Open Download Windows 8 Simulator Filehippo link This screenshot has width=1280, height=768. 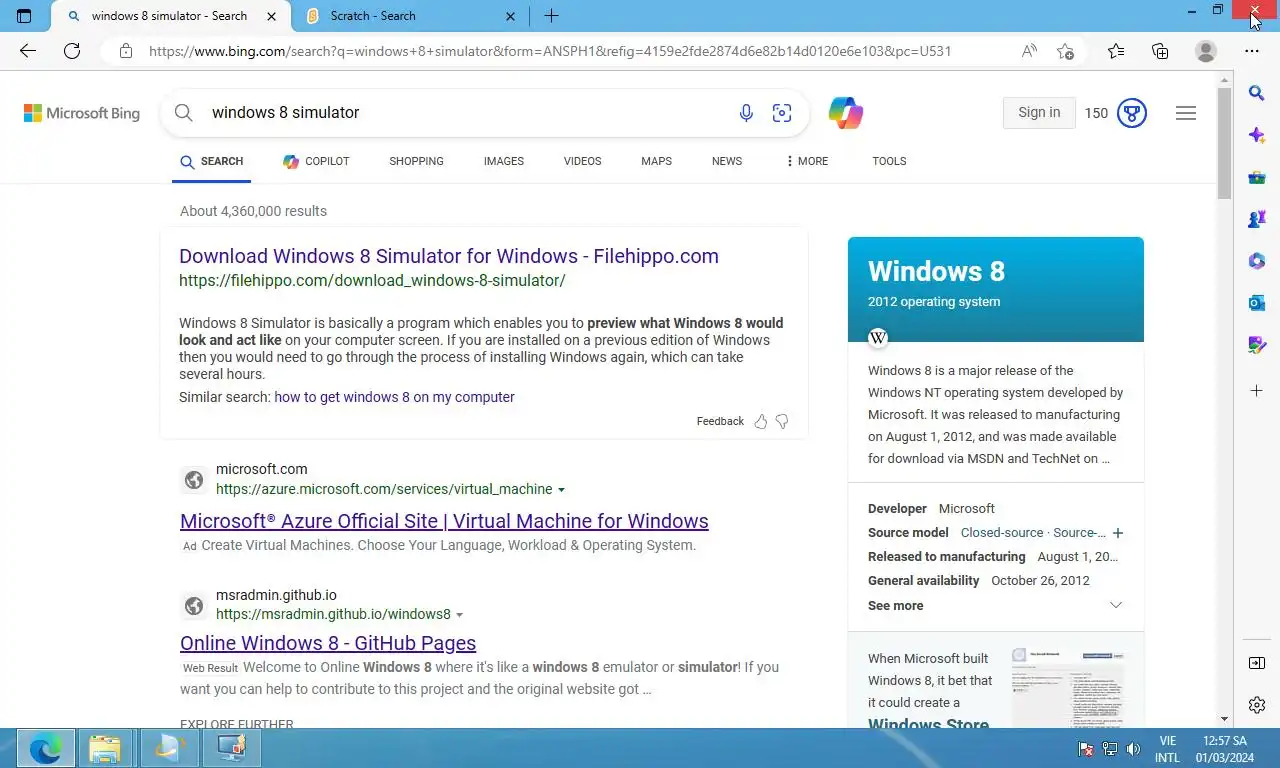(x=449, y=256)
